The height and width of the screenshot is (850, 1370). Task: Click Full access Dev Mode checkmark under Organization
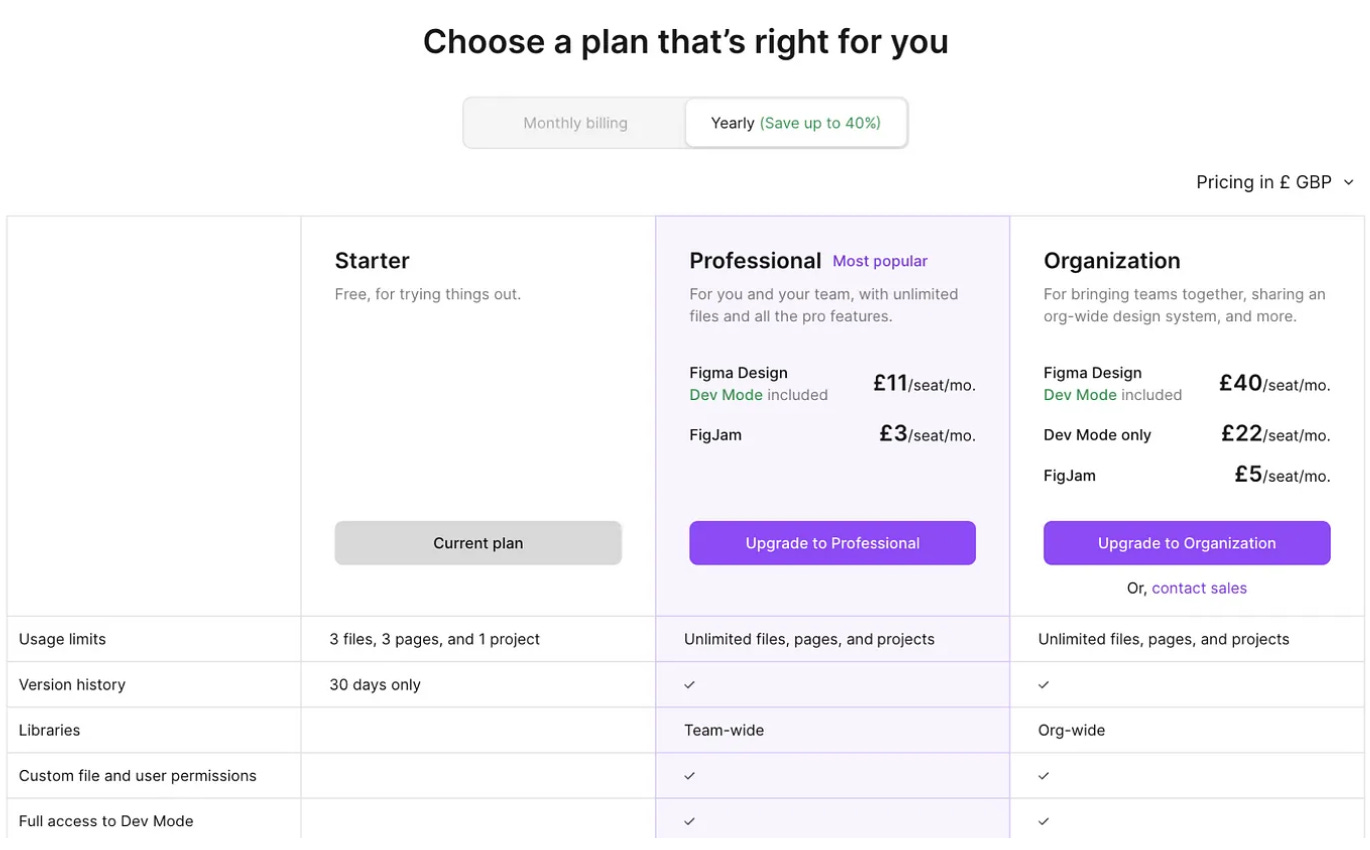pyautogui.click(x=1043, y=821)
